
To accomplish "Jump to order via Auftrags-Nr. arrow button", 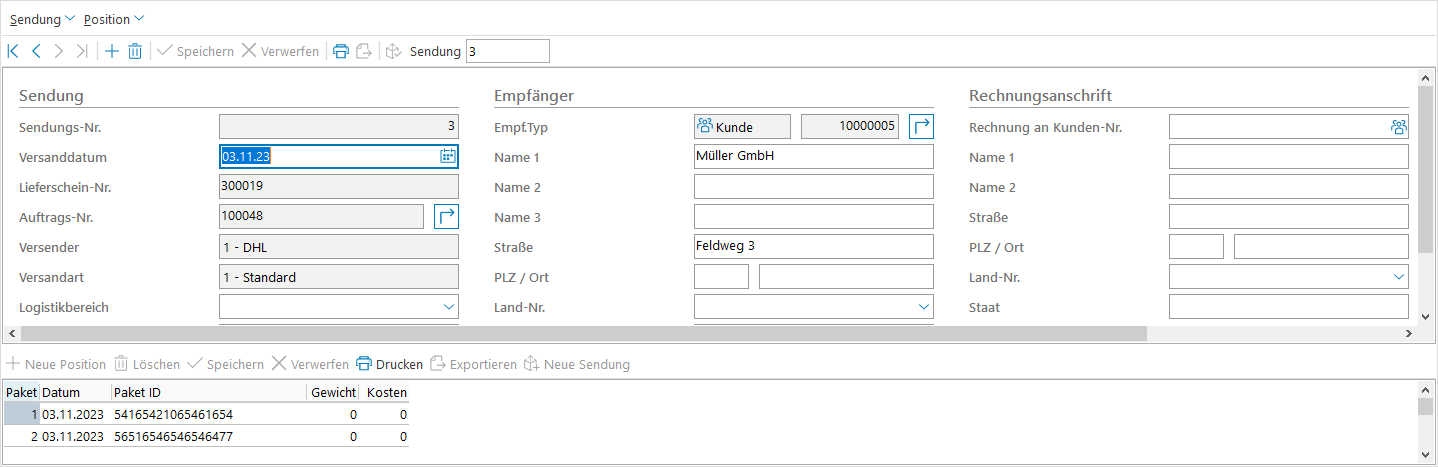I will tap(446, 216).
